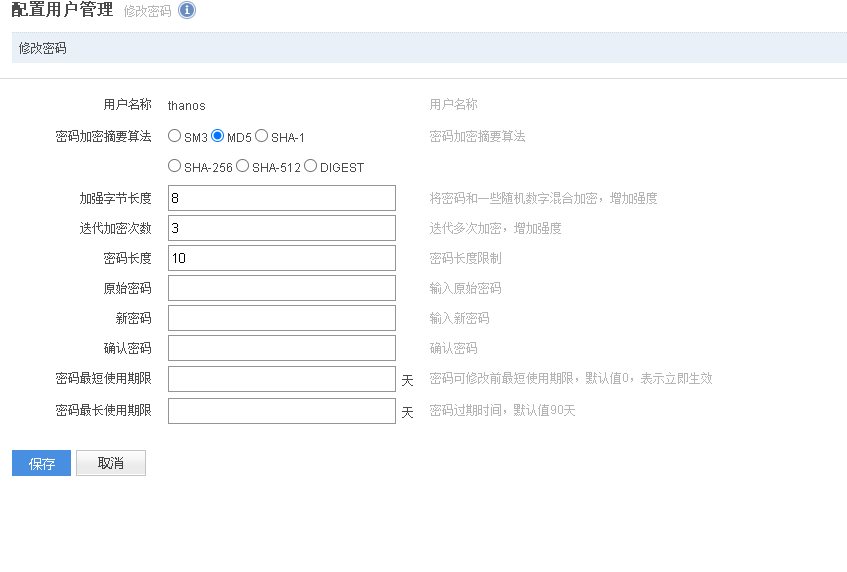Select the 密码最长使用期限 days field

coord(282,411)
